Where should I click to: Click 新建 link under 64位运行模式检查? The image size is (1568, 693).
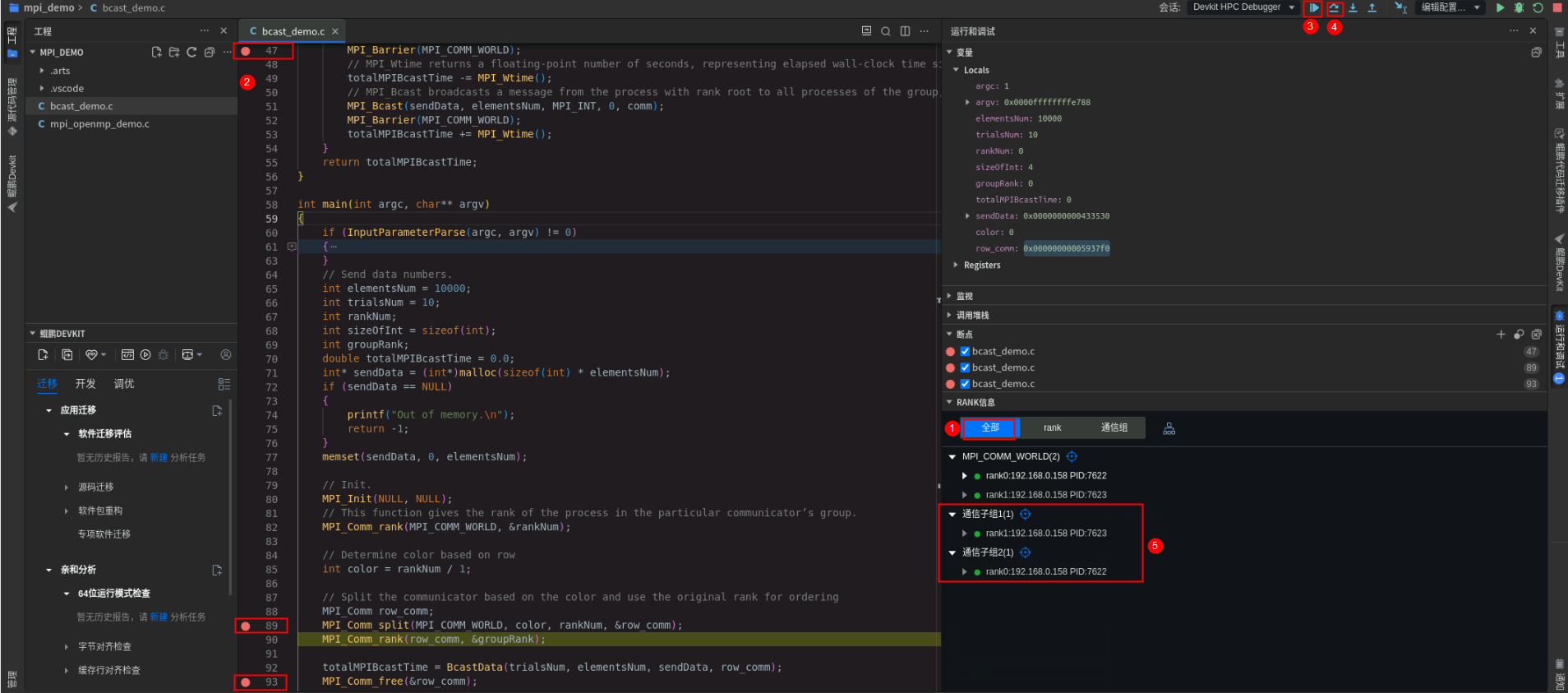(159, 617)
